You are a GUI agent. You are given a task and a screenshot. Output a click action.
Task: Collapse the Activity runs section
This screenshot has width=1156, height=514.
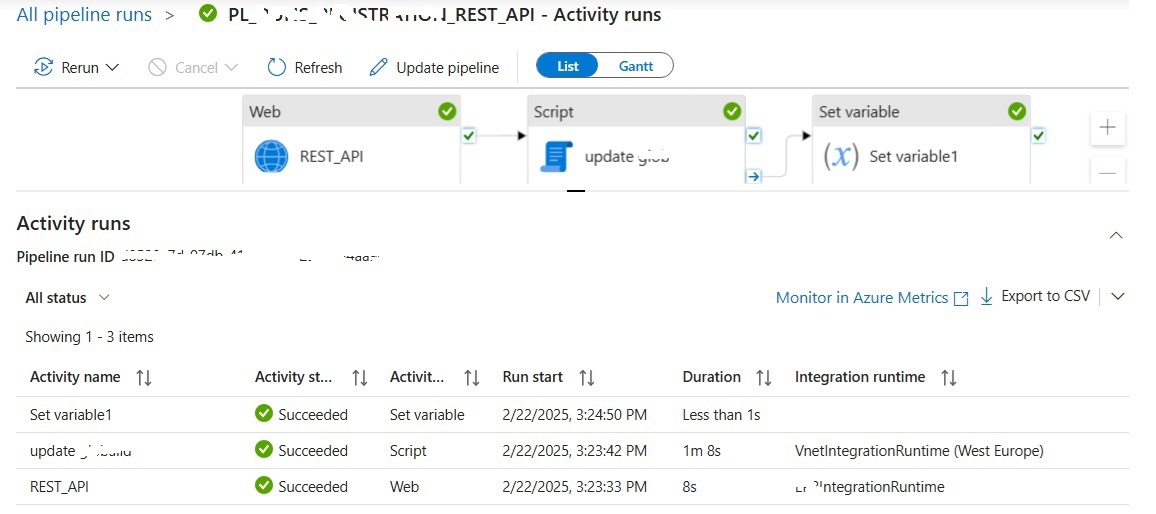(x=1116, y=235)
